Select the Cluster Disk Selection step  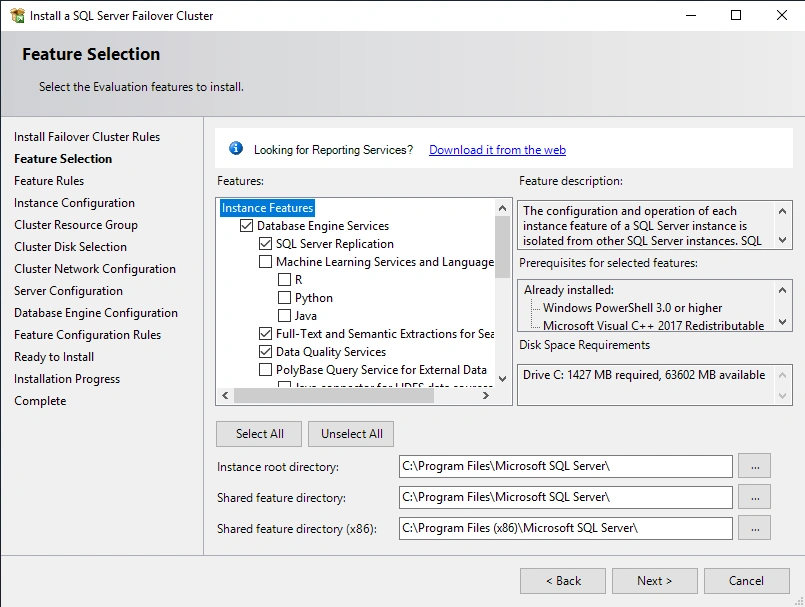[70, 246]
